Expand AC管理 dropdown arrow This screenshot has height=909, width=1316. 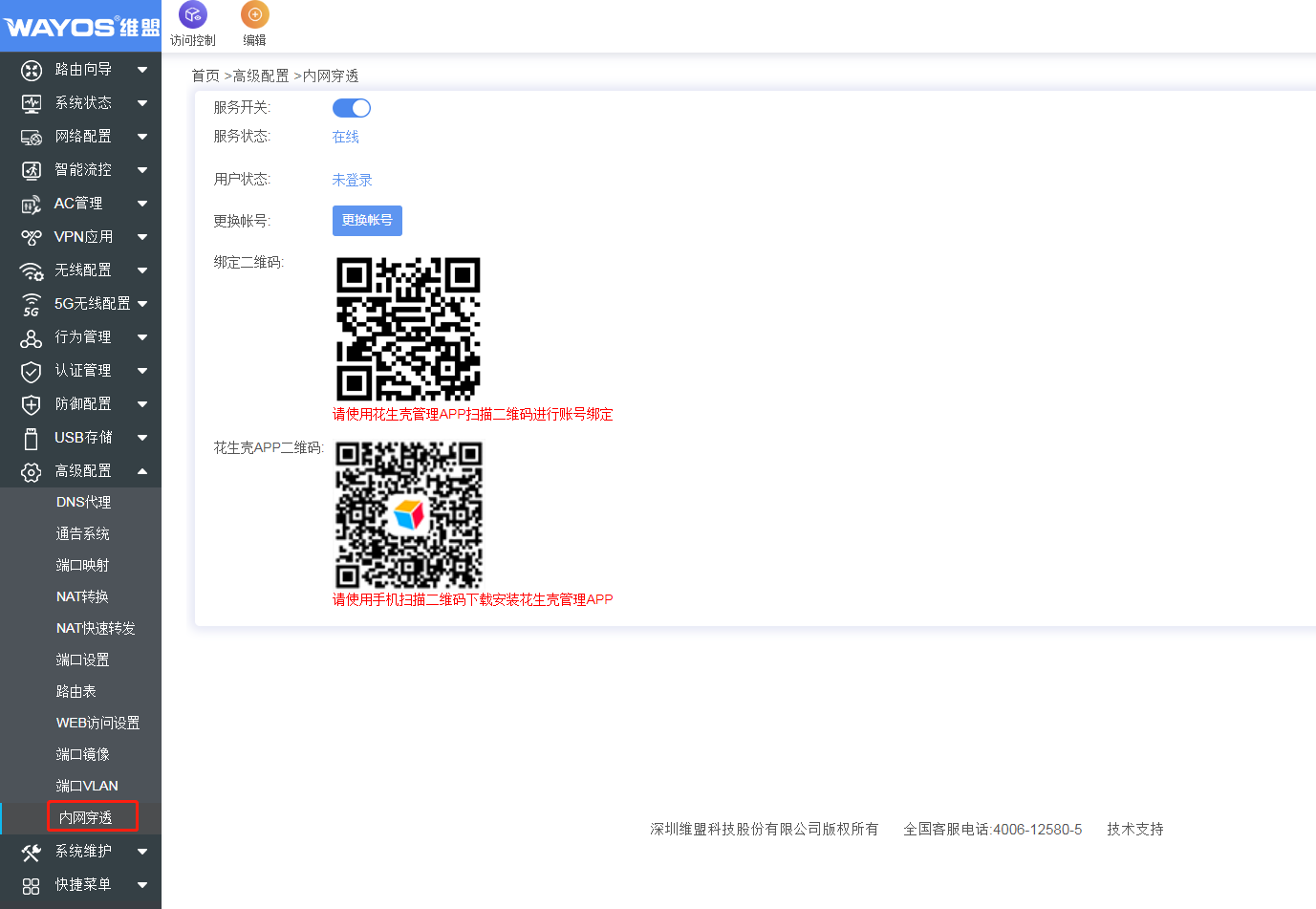pos(142,204)
